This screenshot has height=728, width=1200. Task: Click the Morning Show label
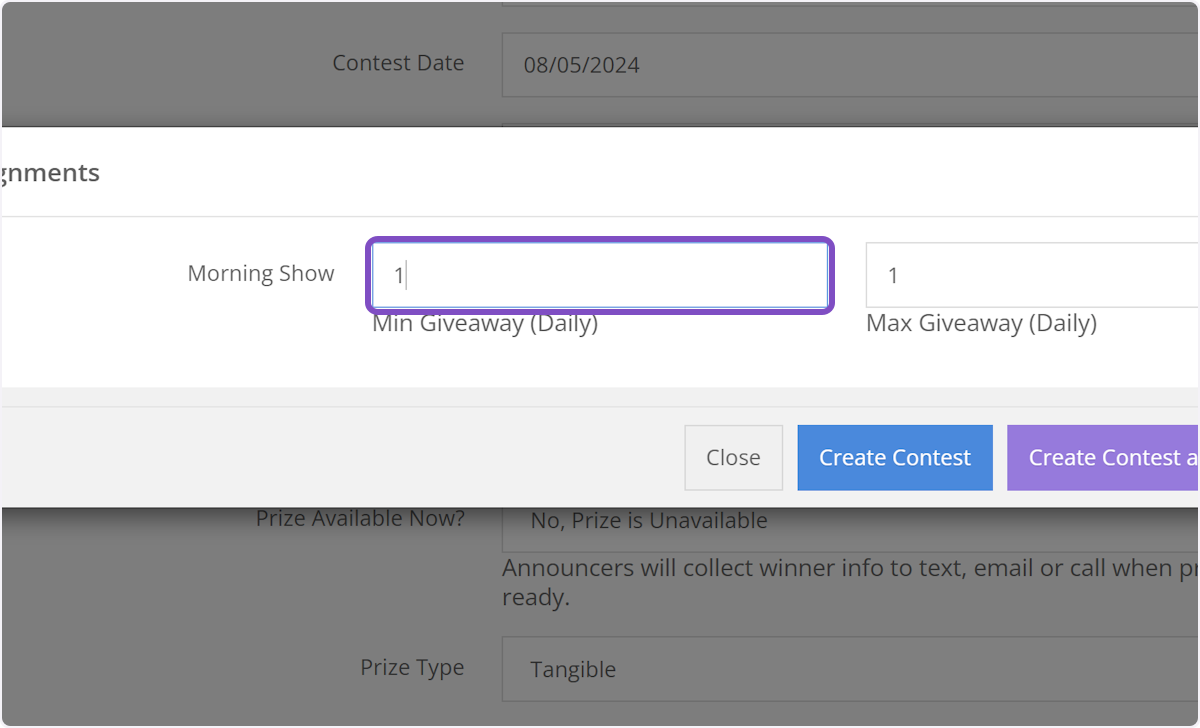[x=261, y=273]
